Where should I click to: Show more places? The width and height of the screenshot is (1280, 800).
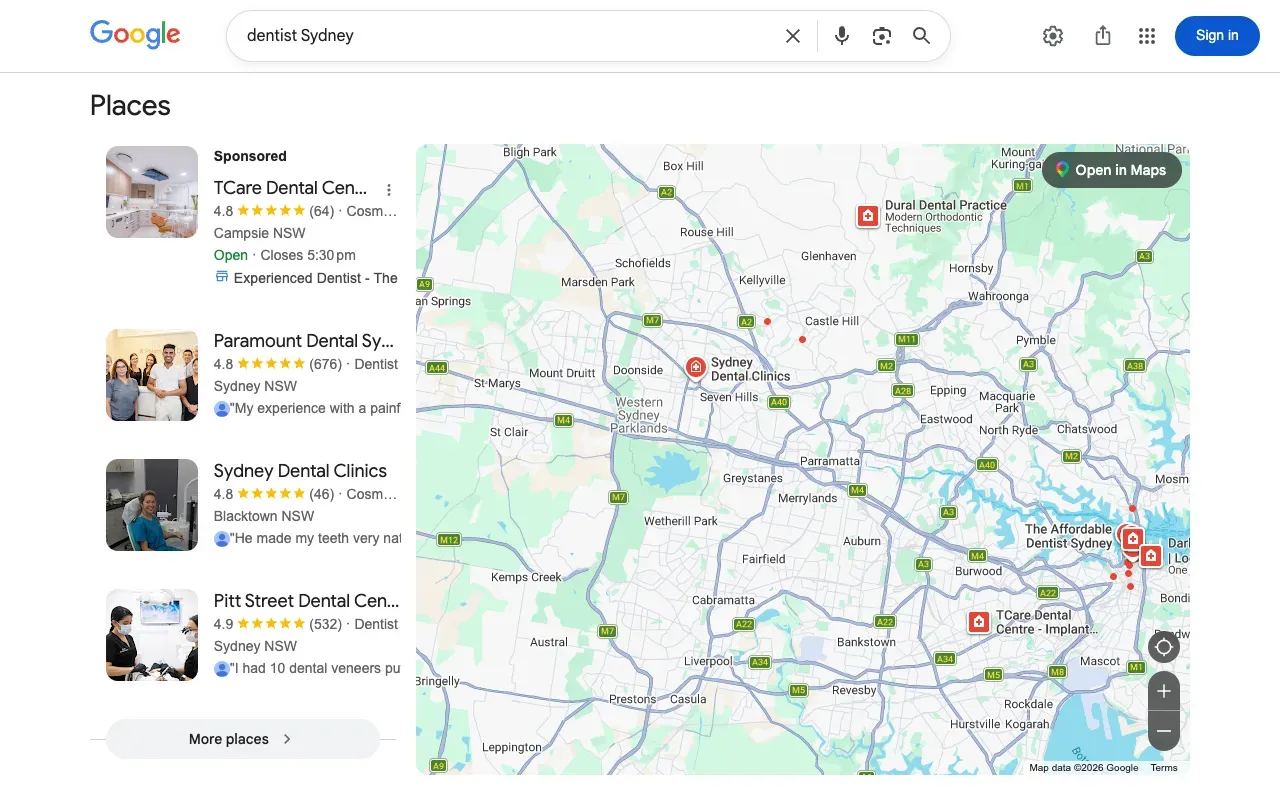(x=243, y=739)
